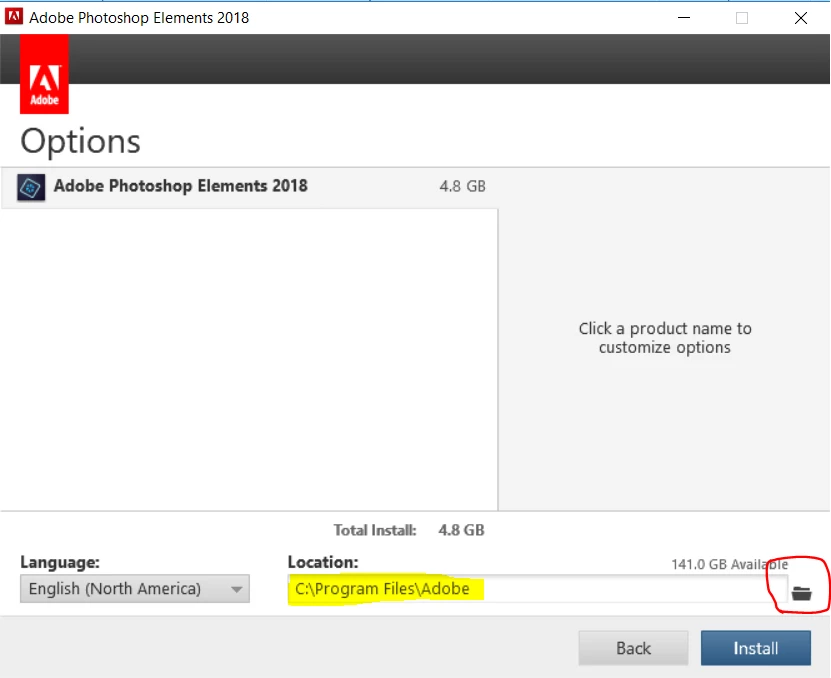Click the Options heading

[x=81, y=141]
